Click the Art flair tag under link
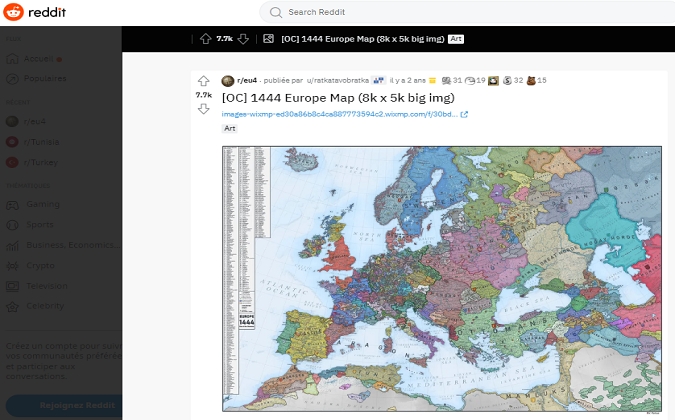 [229, 128]
